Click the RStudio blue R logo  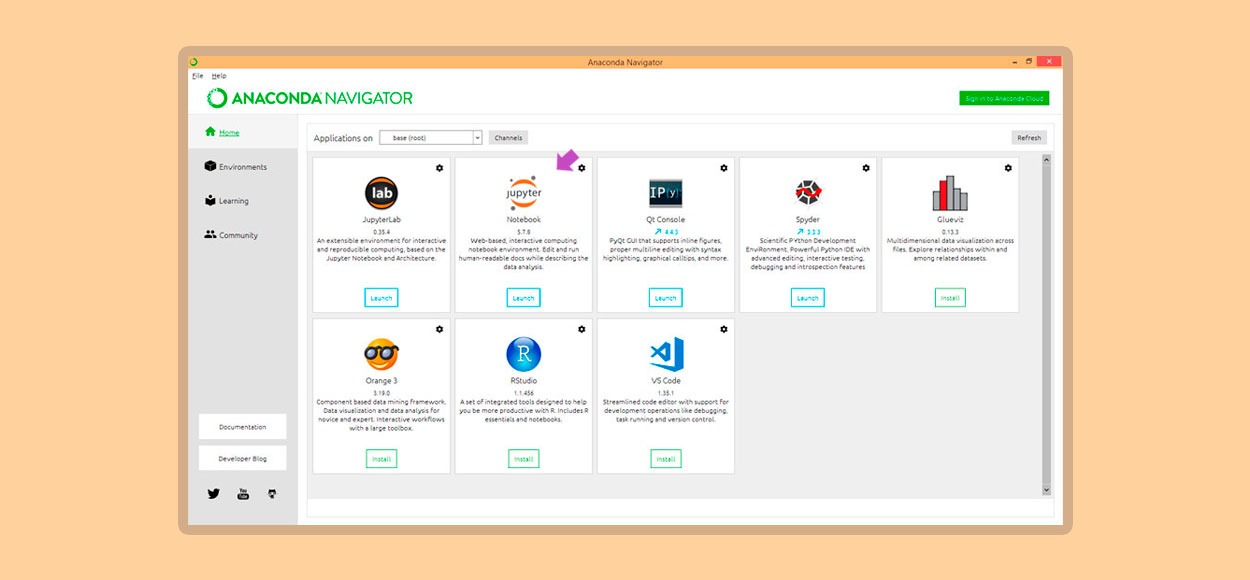[x=524, y=354]
